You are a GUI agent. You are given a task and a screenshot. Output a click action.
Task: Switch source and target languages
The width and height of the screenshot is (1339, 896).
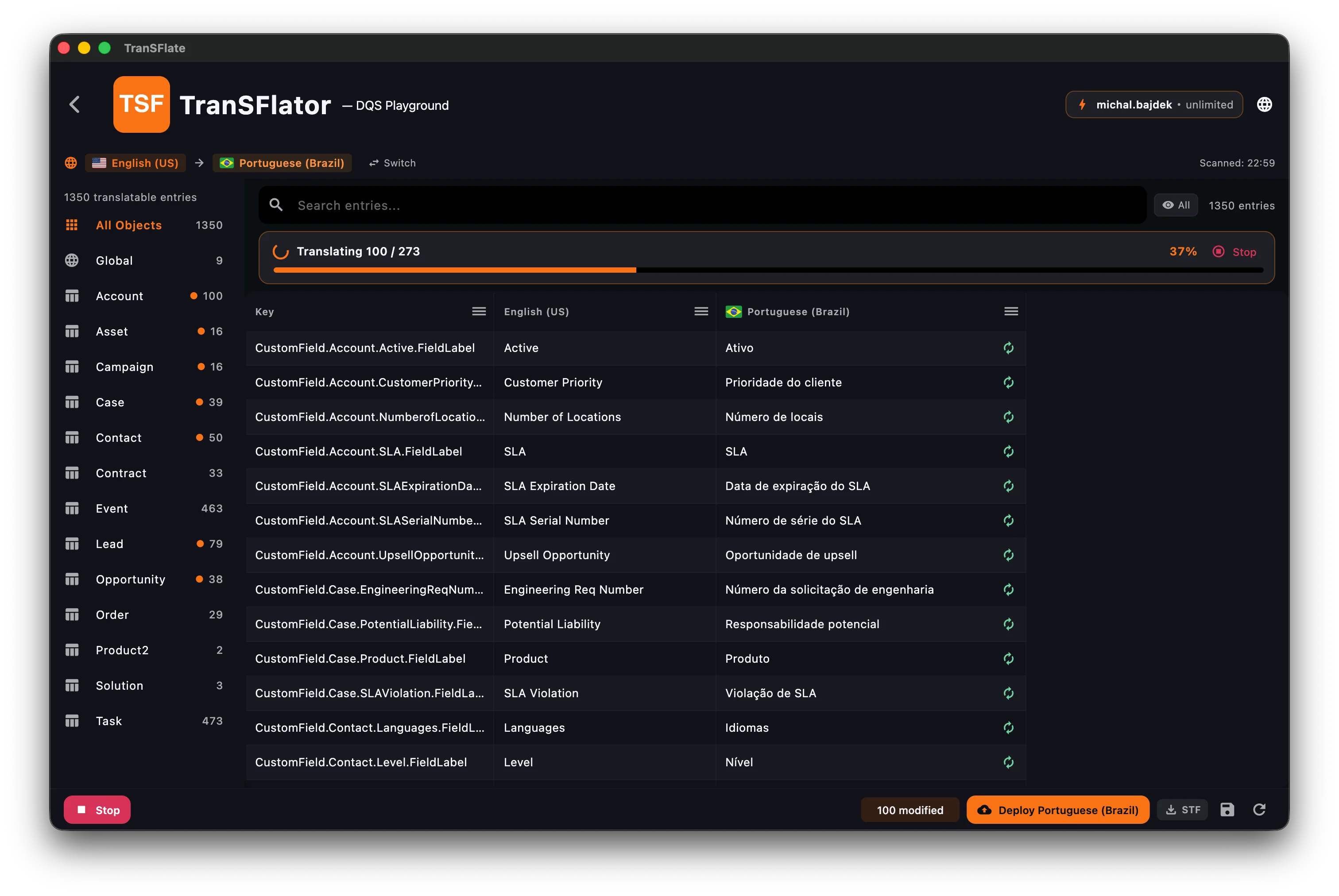point(392,163)
